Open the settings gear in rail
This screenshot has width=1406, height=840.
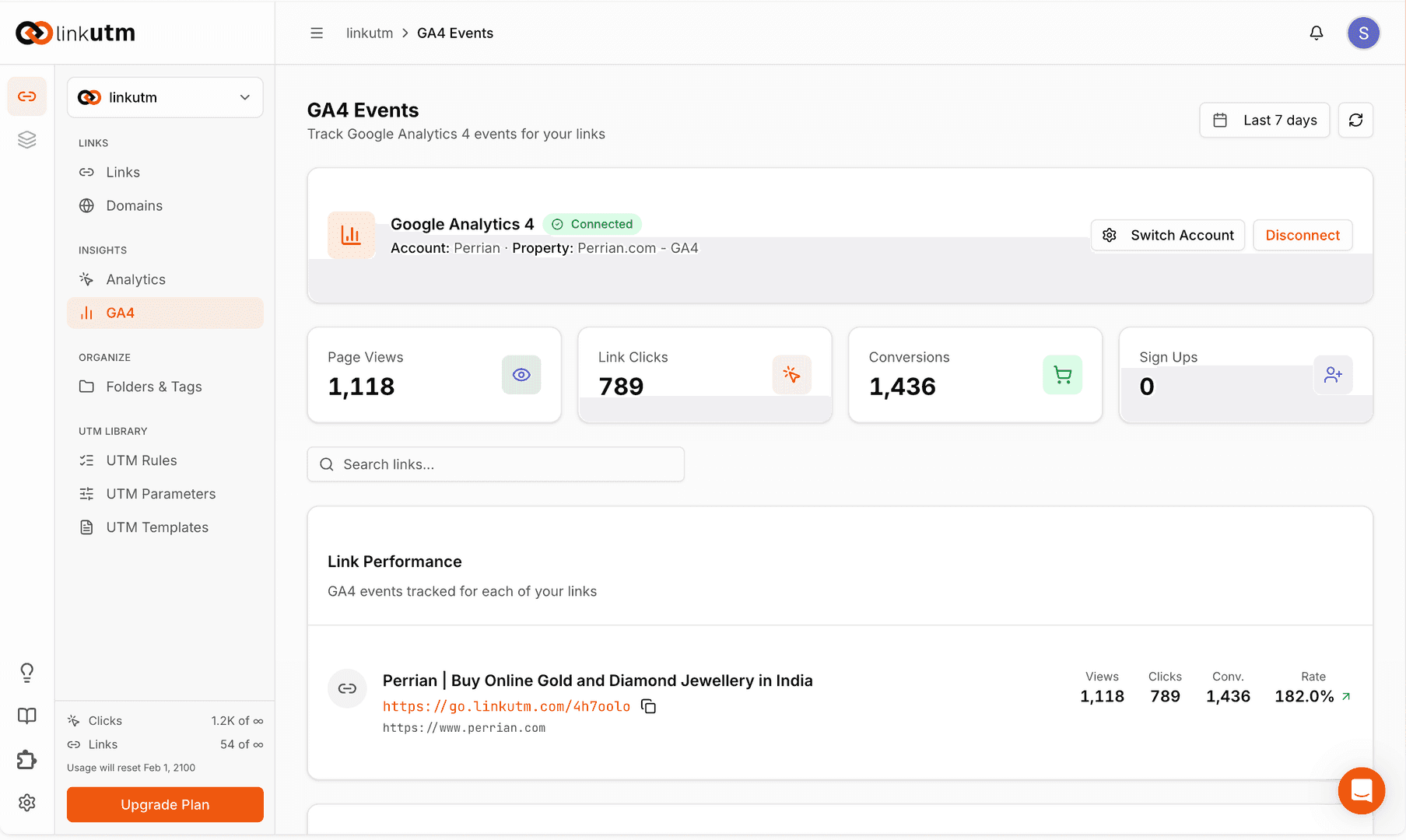27,803
